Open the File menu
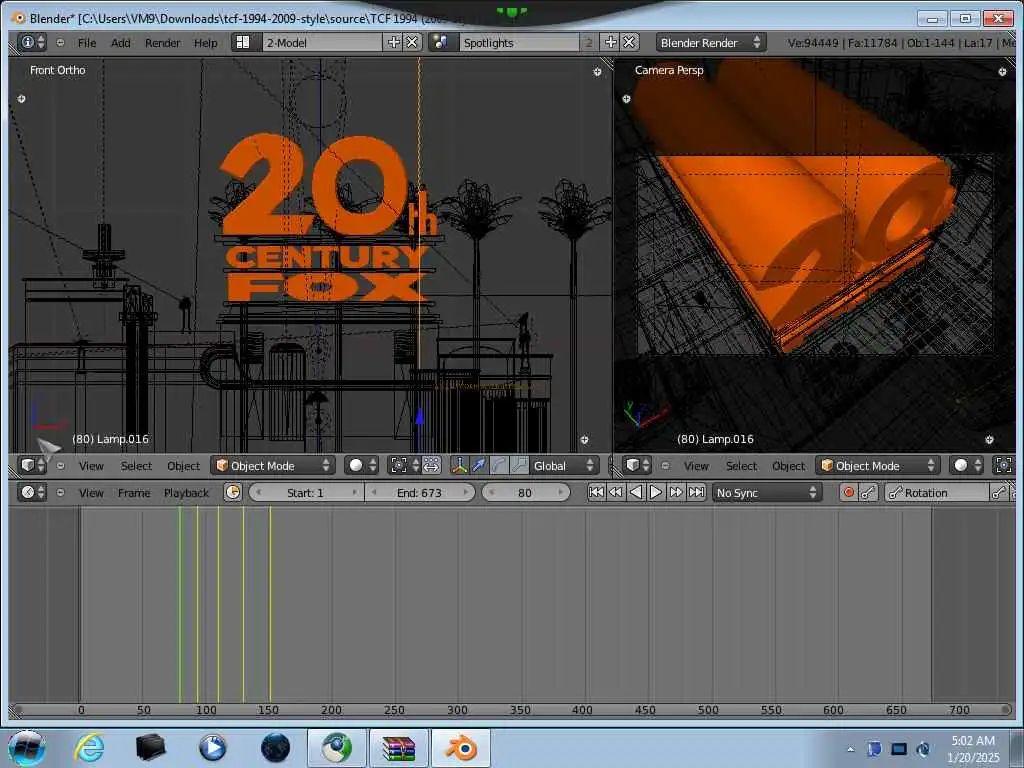 coord(87,43)
